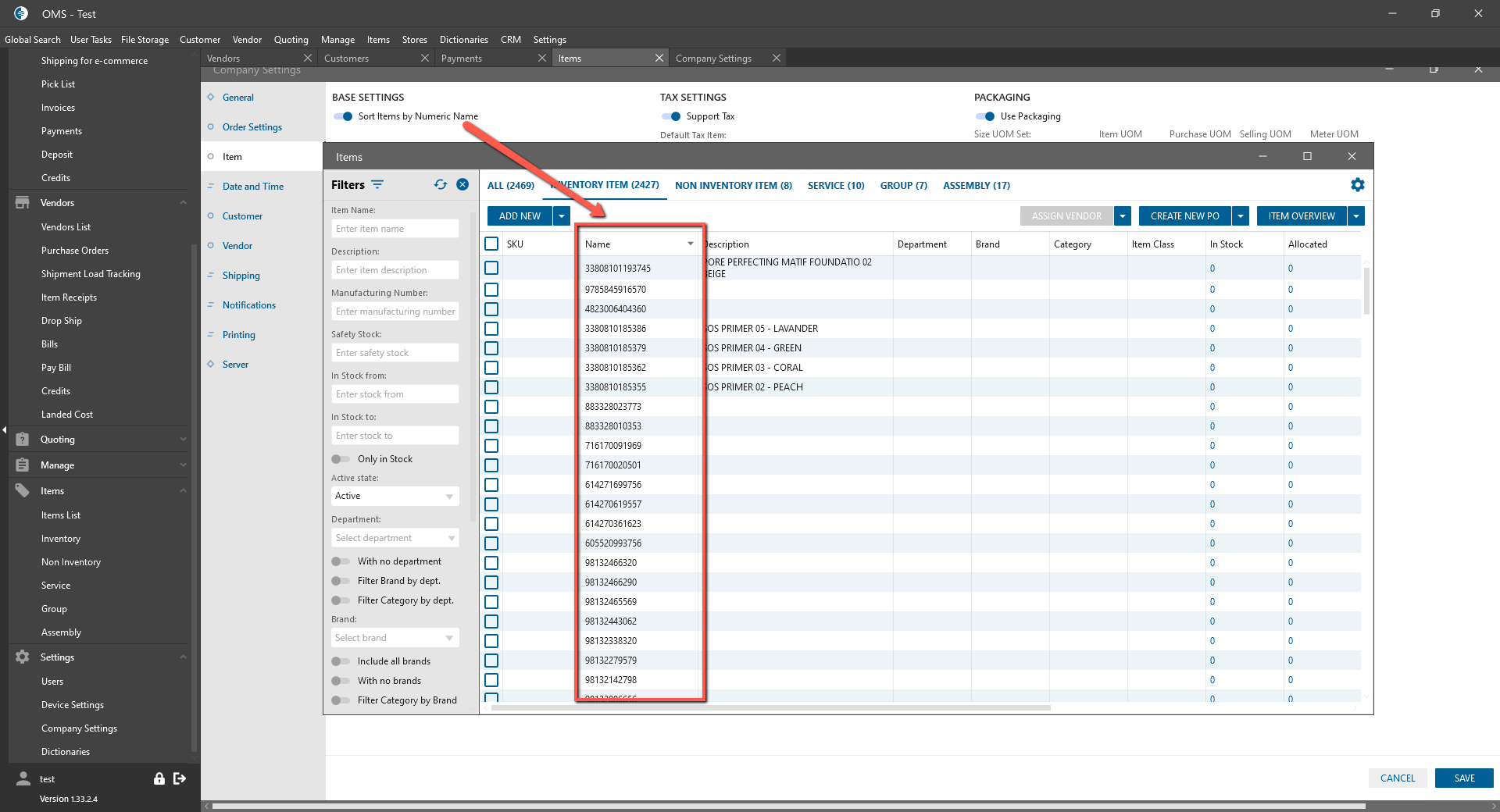Close the Payments tab

coord(542,59)
